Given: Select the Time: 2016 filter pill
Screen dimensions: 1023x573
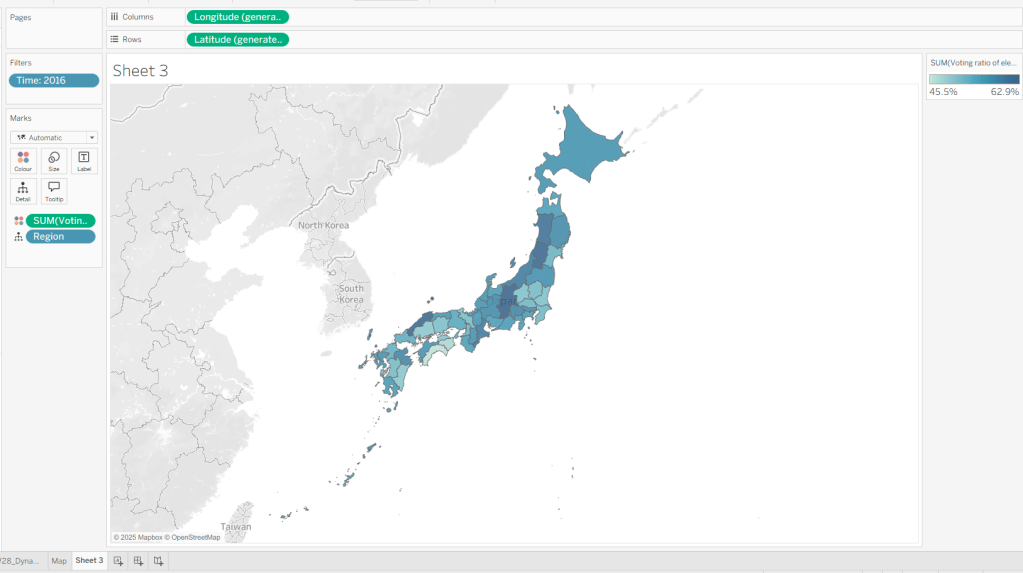Looking at the screenshot, I should coord(54,80).
